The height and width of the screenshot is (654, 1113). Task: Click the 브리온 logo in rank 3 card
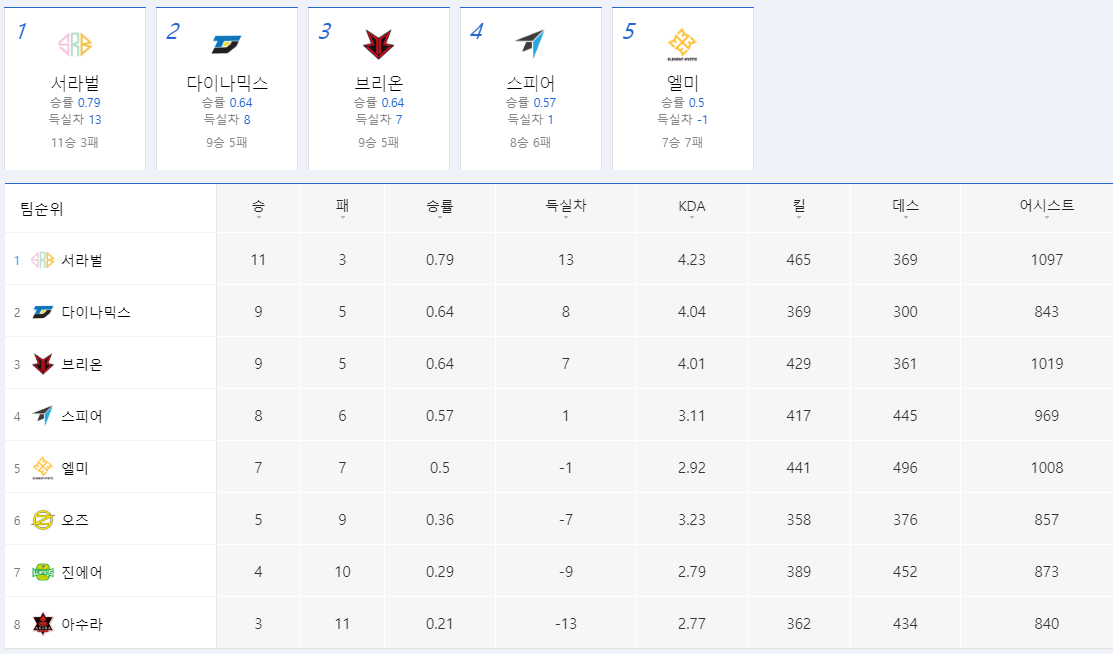(378, 44)
